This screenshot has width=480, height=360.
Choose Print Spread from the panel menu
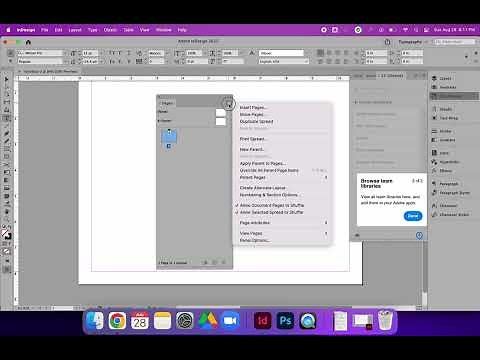click(x=253, y=139)
